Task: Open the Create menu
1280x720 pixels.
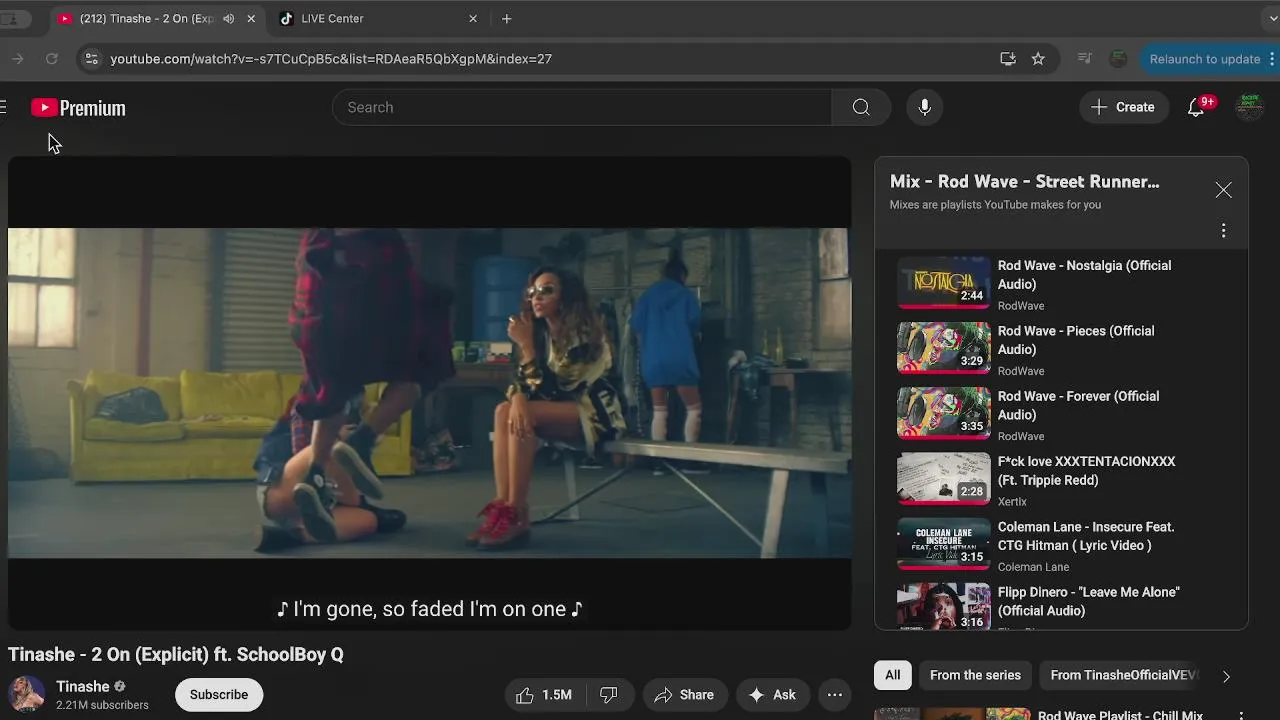Action: click(x=1124, y=107)
